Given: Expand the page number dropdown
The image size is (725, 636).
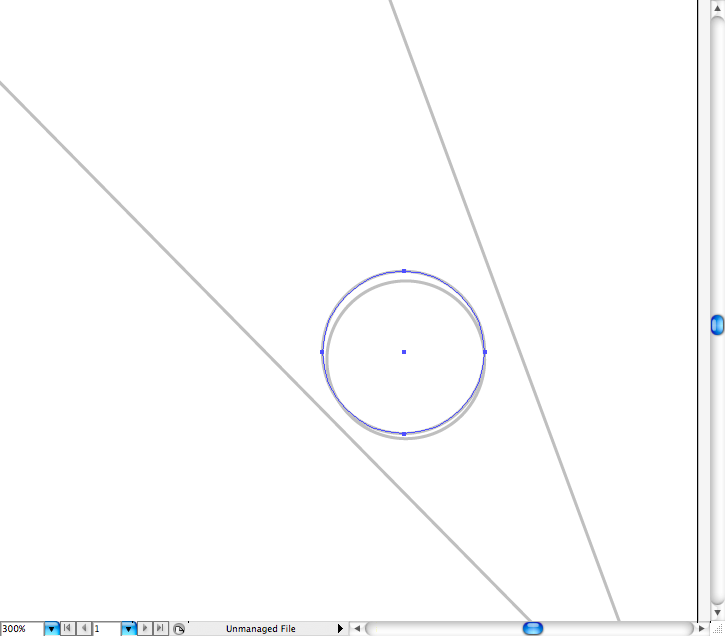Looking at the screenshot, I should [x=128, y=629].
